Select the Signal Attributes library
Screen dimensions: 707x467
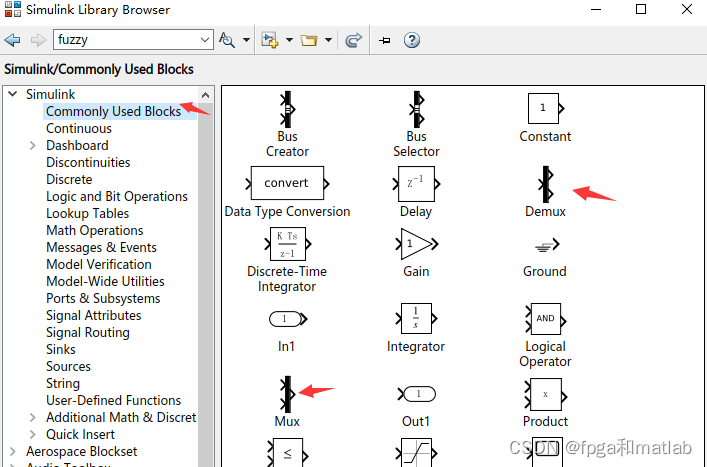(x=93, y=316)
